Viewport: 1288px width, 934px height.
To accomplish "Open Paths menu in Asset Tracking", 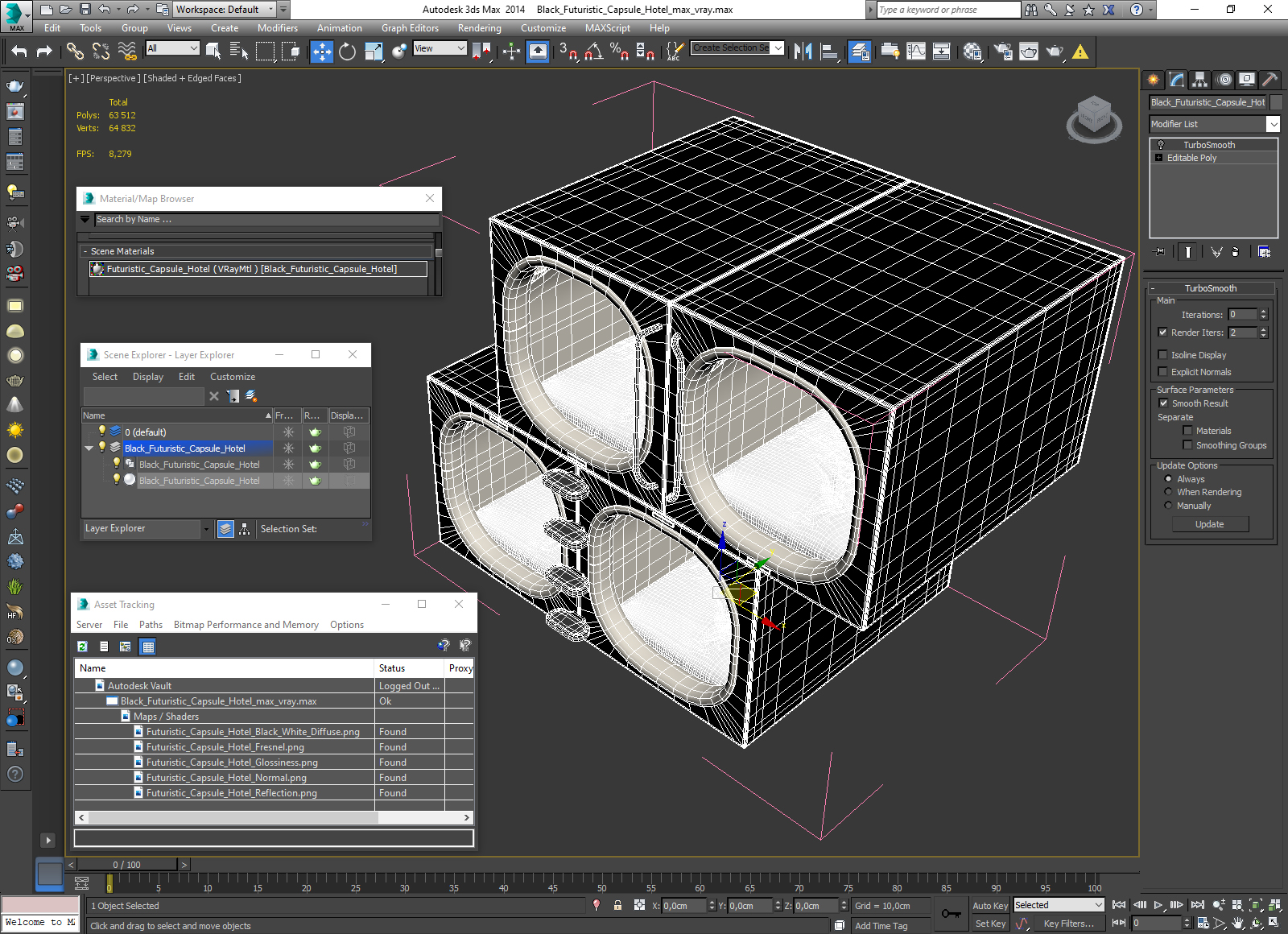I will (x=151, y=625).
